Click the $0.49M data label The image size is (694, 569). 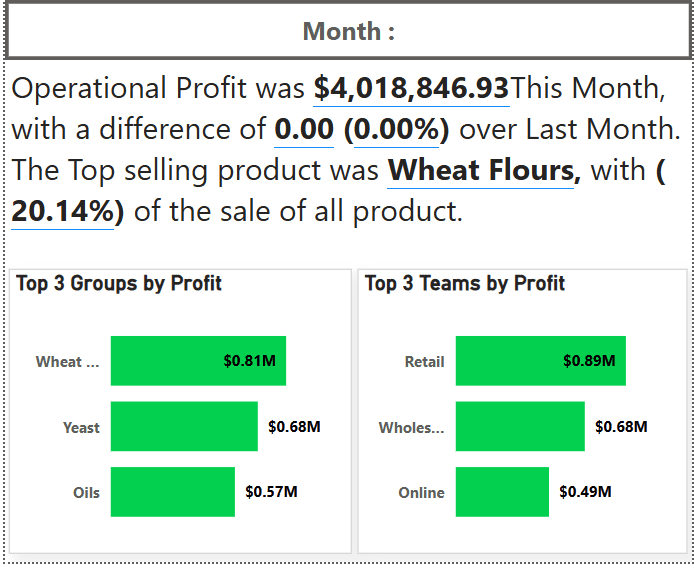pyautogui.click(x=585, y=492)
